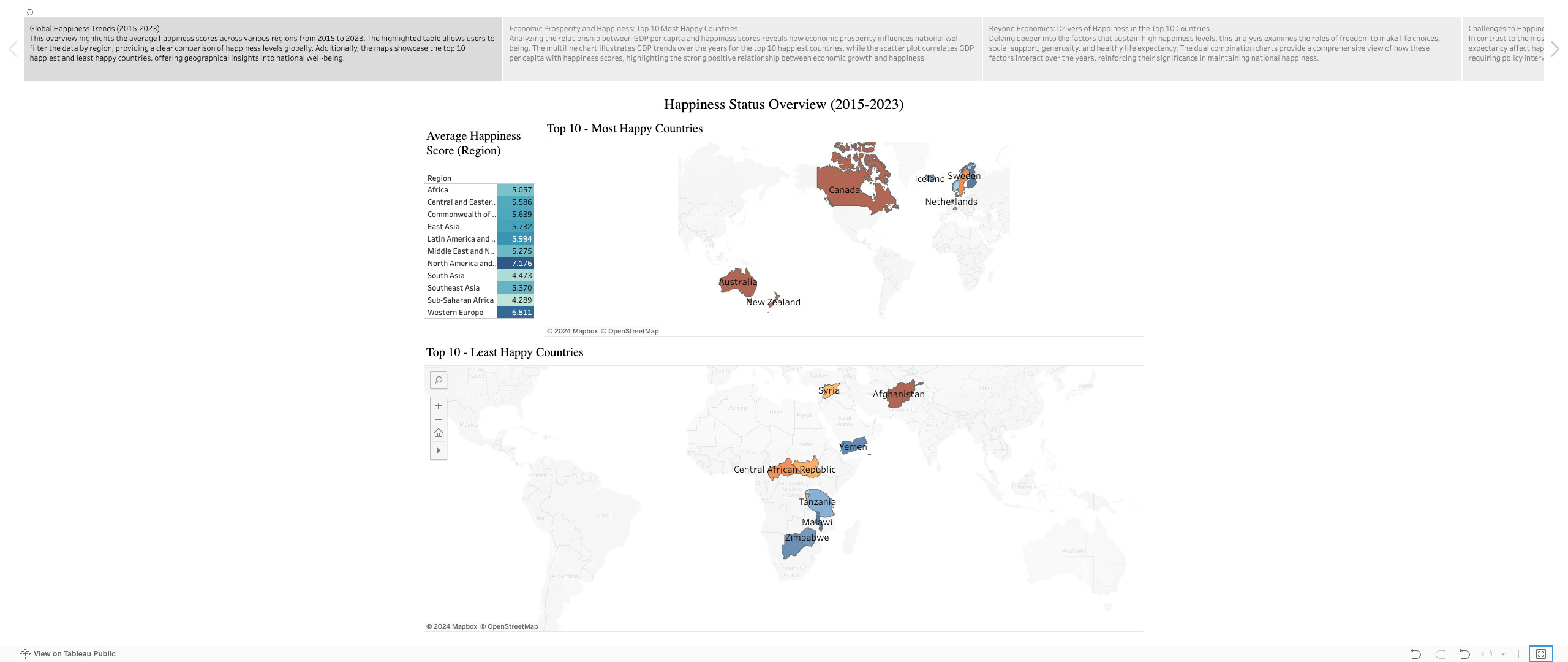Screen dimensions: 1568x662
Task: Expand the map toolbar arrow flyout
Action: point(439,451)
